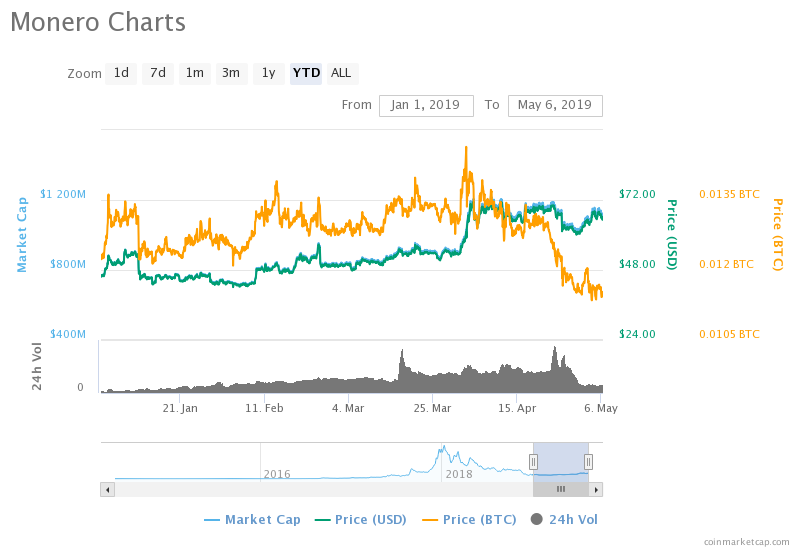Click the Price (BTC) vertical axis title
This screenshot has height=550, width=800.
point(778,235)
